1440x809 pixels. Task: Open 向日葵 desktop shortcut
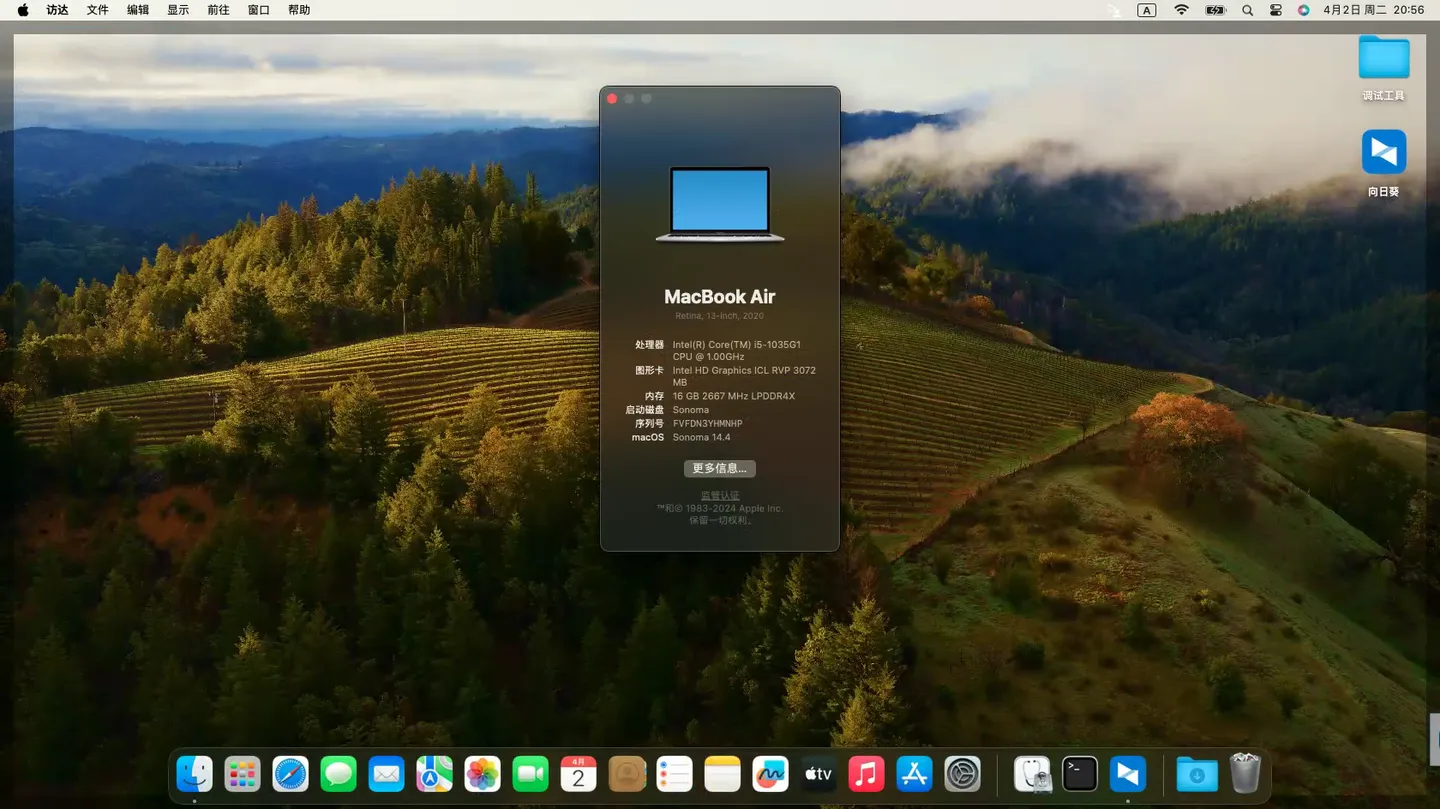1383,153
